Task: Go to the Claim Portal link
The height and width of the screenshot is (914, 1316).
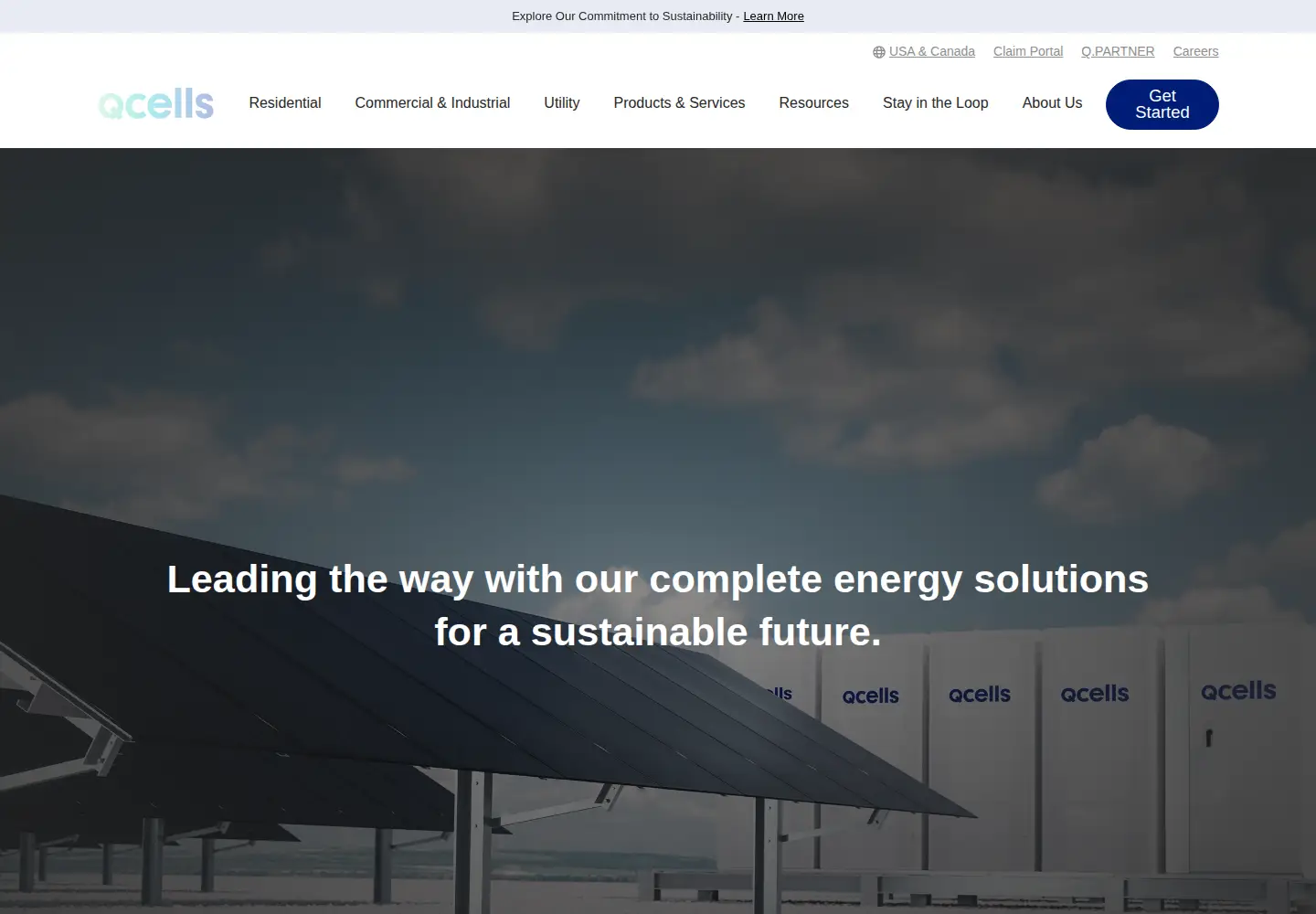Action: coord(1028,51)
